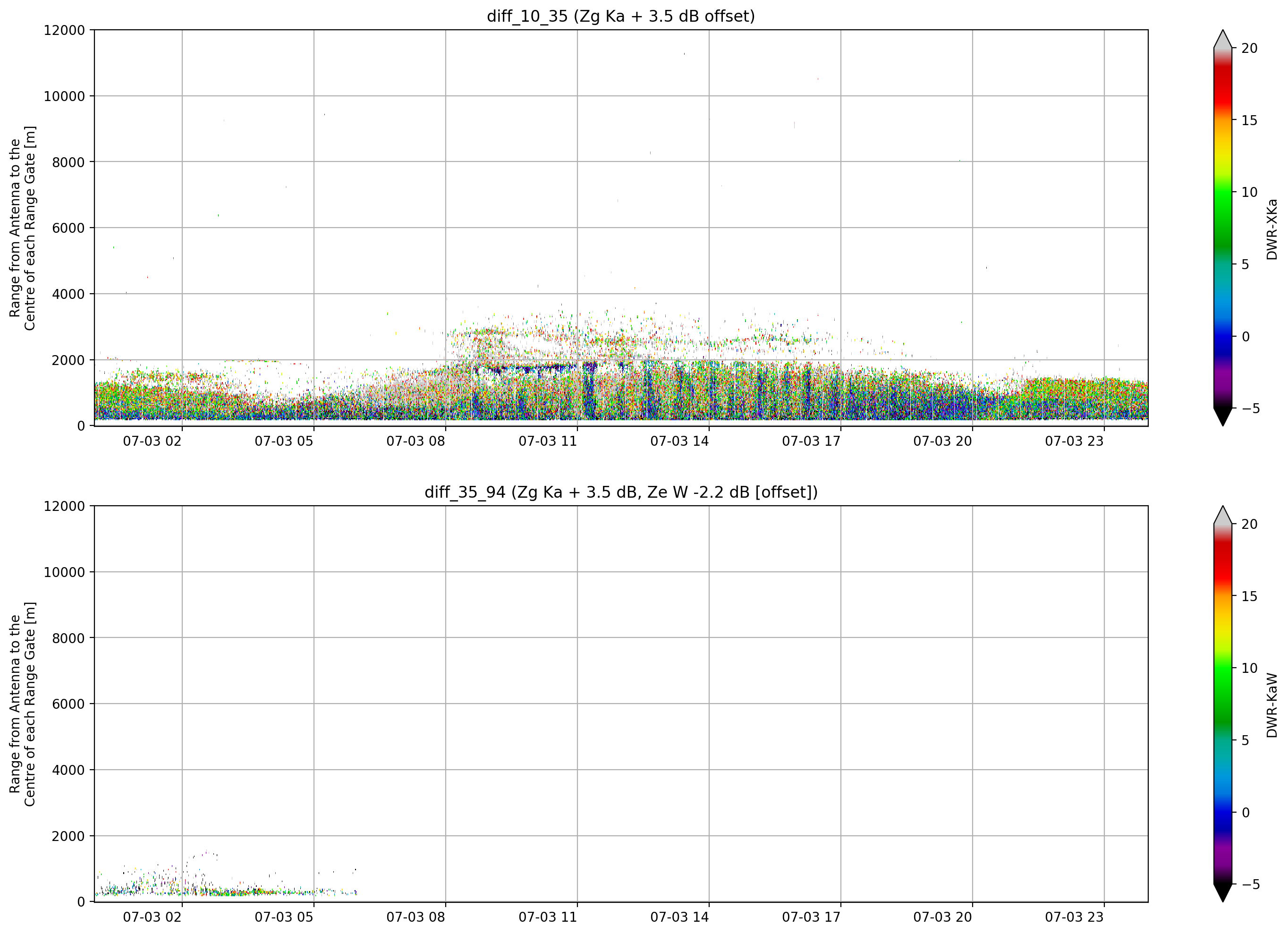This screenshot has height=934, width=1288.
Task: Click the '07-03 17' x-tick under the bottom plot
Action: tap(811, 917)
